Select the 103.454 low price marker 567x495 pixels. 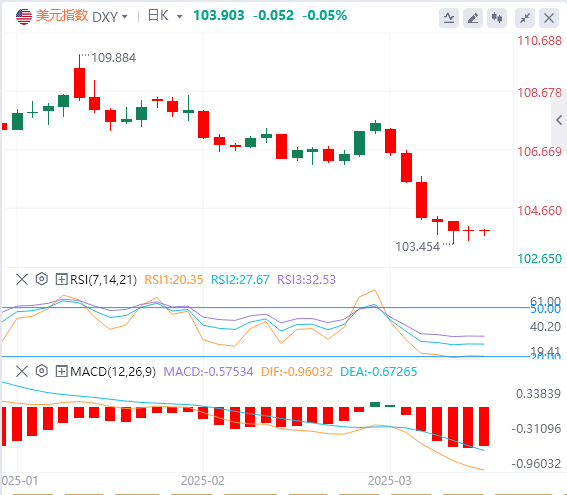[417, 247]
